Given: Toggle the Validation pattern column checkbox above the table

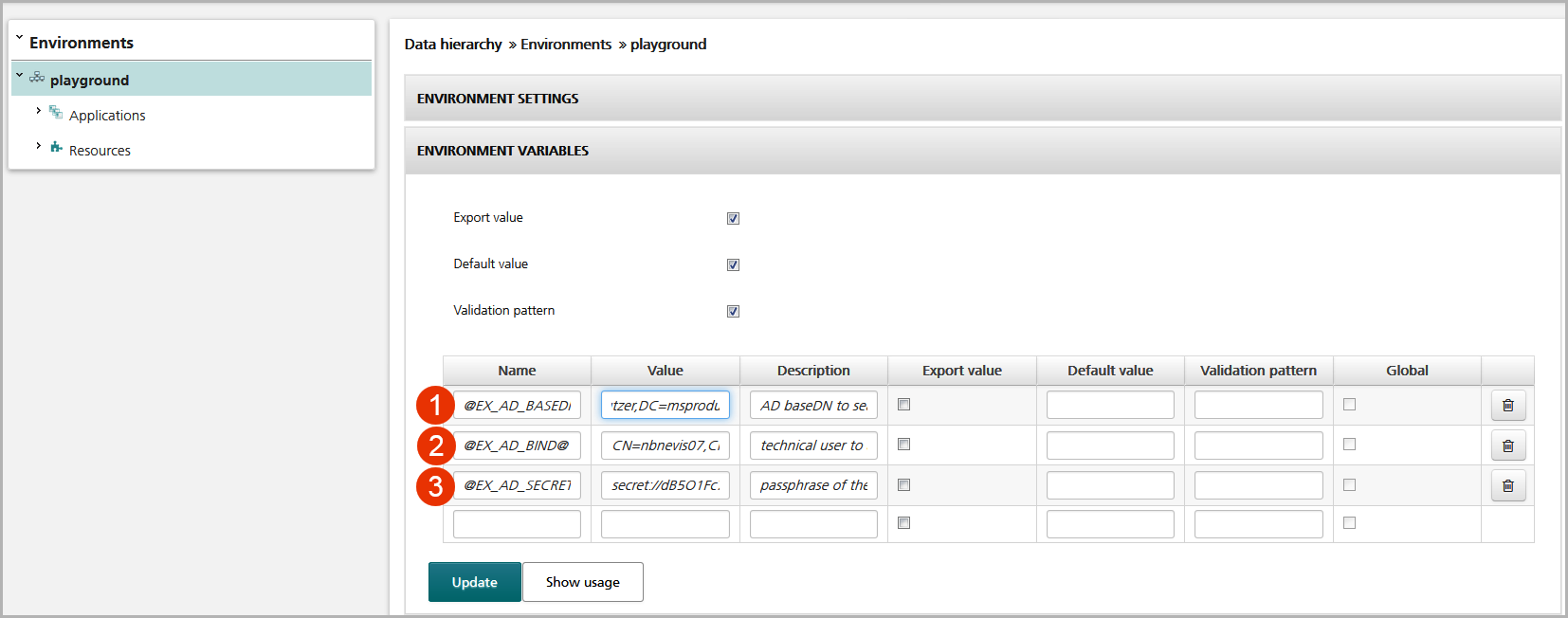Looking at the screenshot, I should point(733,311).
